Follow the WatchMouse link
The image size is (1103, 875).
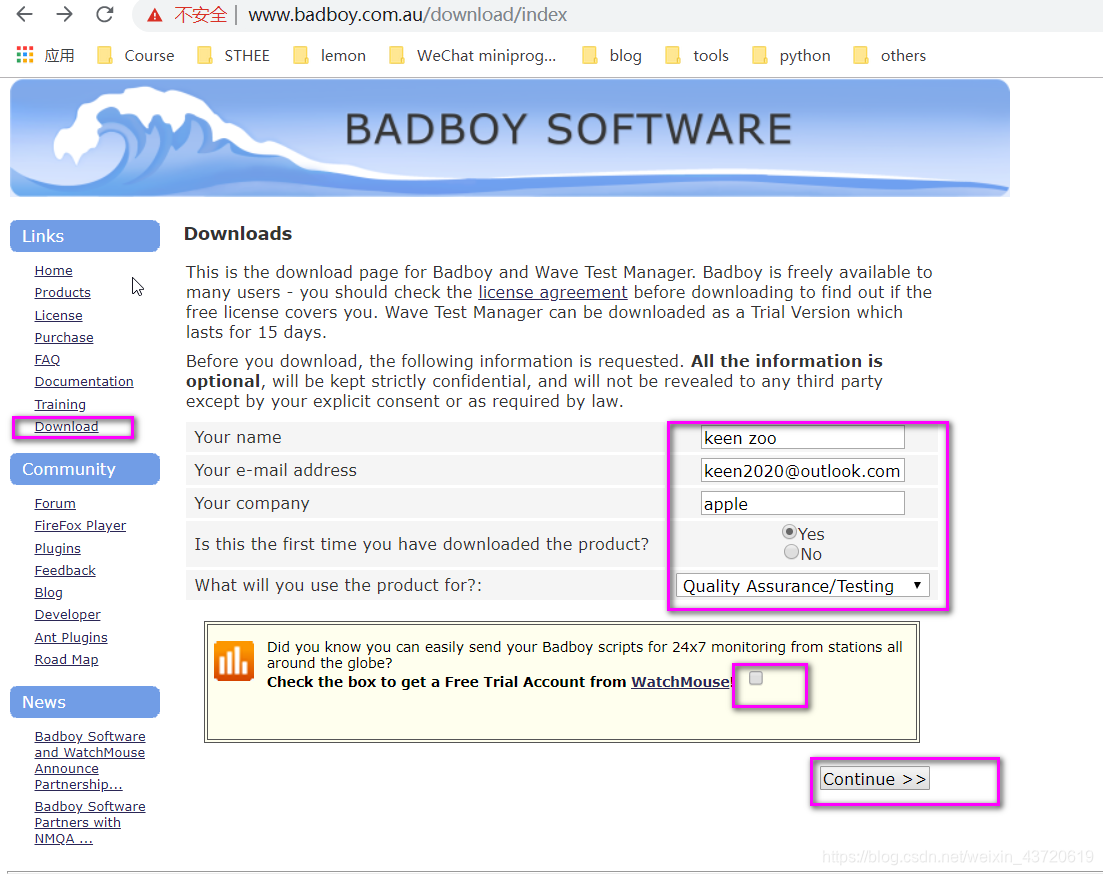(x=681, y=682)
